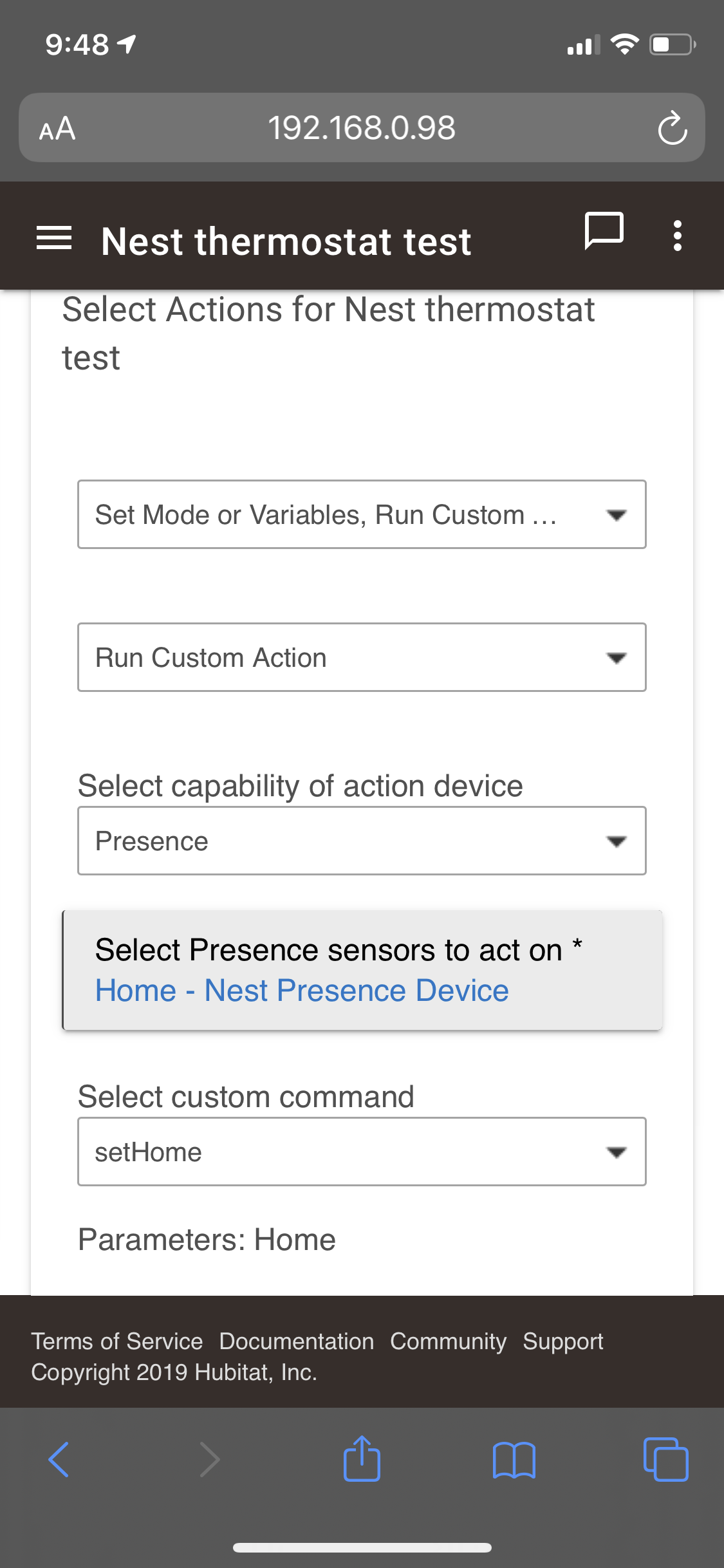Go back with Safari back arrow
This screenshot has width=724, height=1568.
[59, 1459]
